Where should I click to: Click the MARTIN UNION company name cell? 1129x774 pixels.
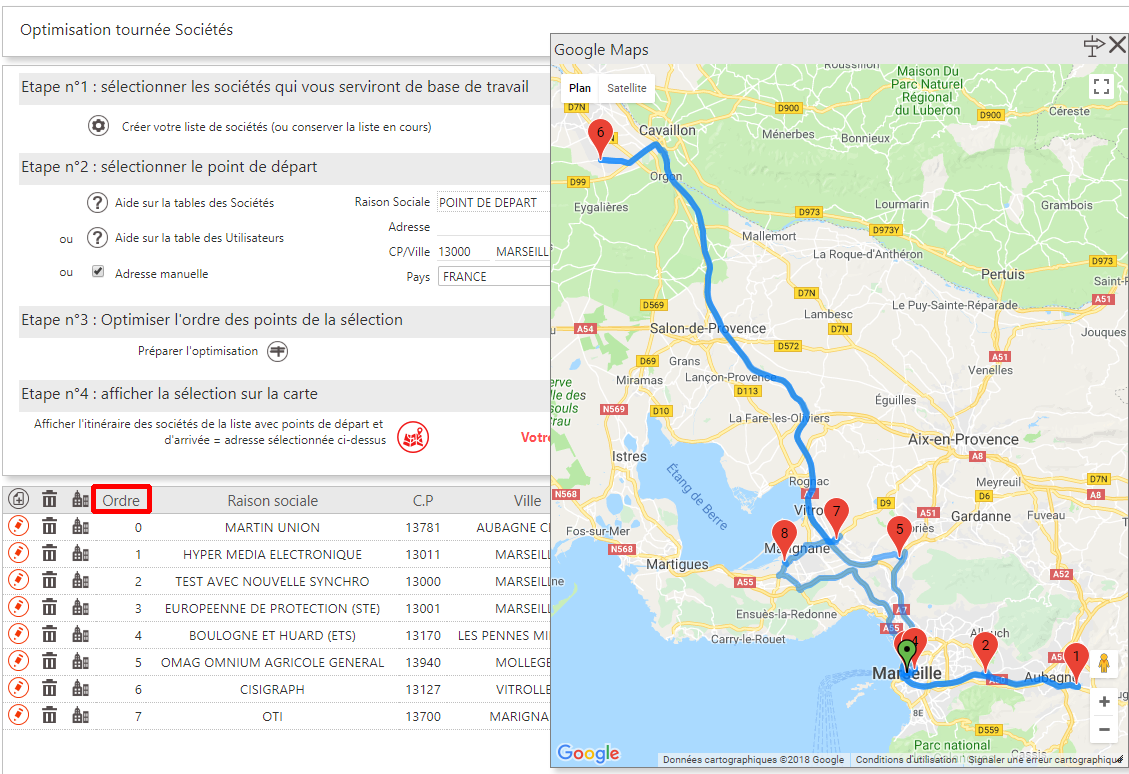pos(272,527)
